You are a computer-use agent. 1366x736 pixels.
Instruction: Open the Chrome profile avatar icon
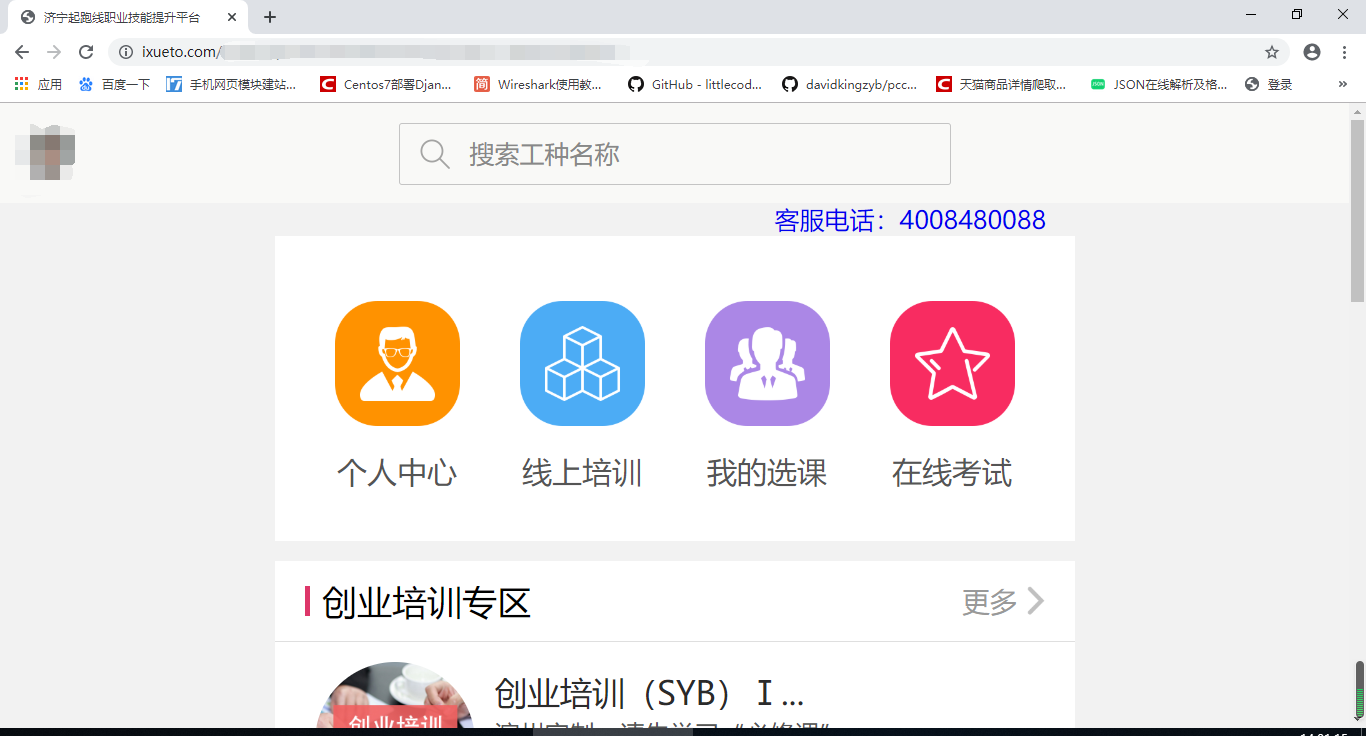tap(1312, 52)
